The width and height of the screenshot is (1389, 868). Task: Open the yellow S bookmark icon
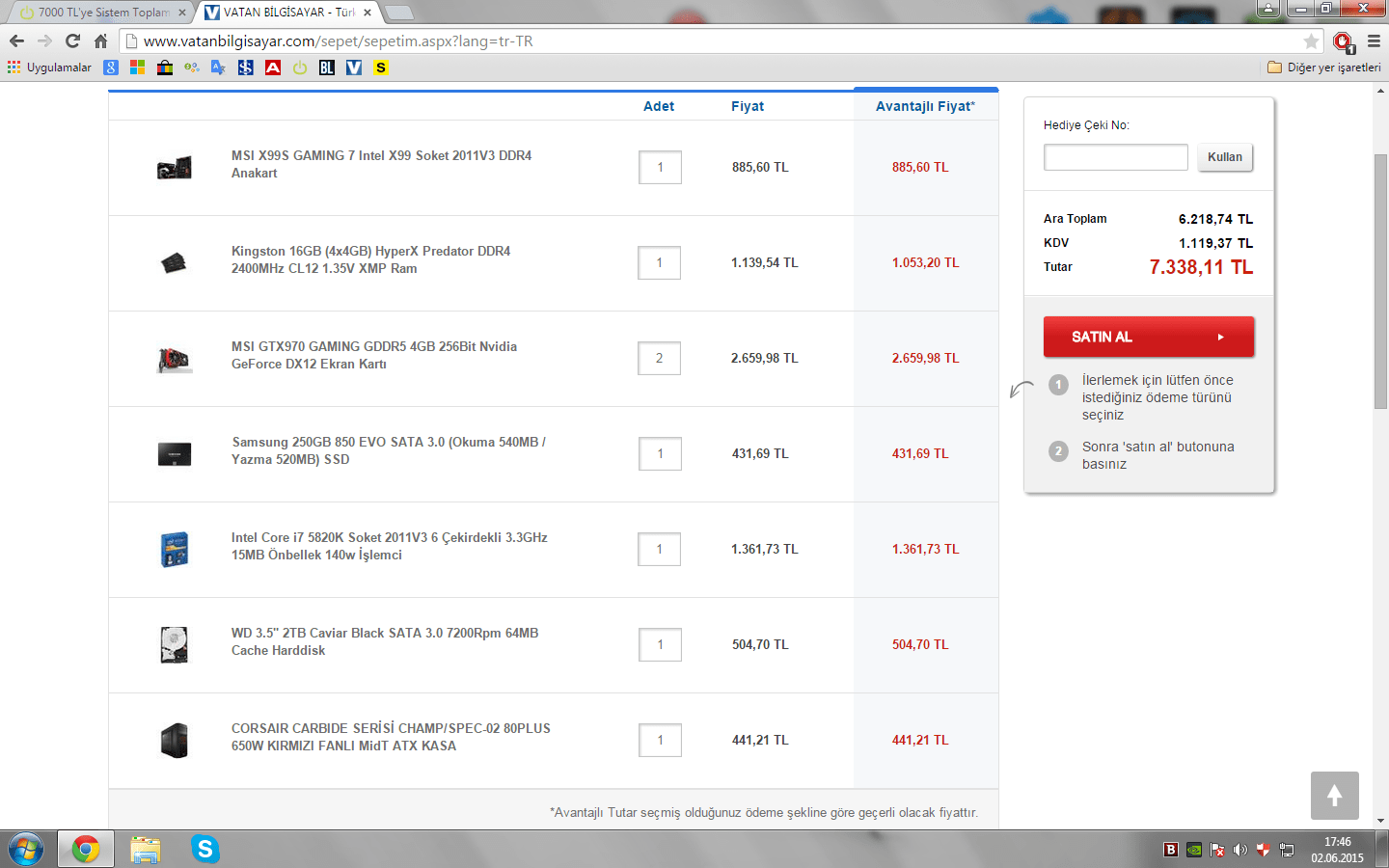[381, 68]
